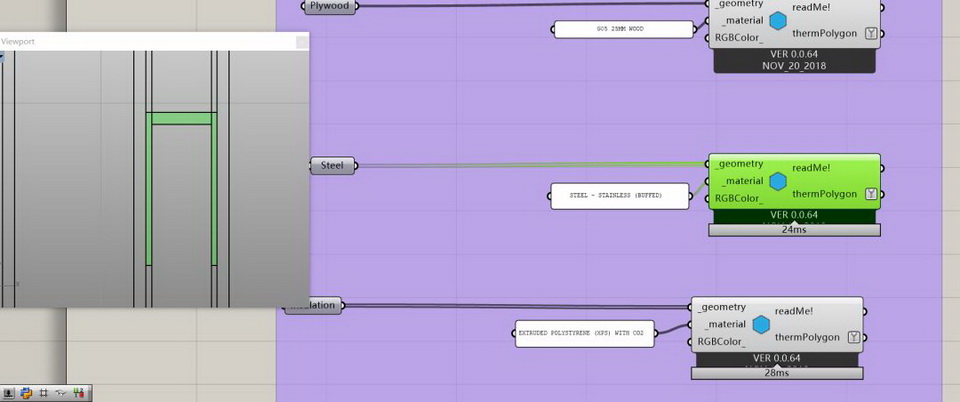Select the Plywood geometry parameter node
The width and height of the screenshot is (960, 402).
pos(328,6)
